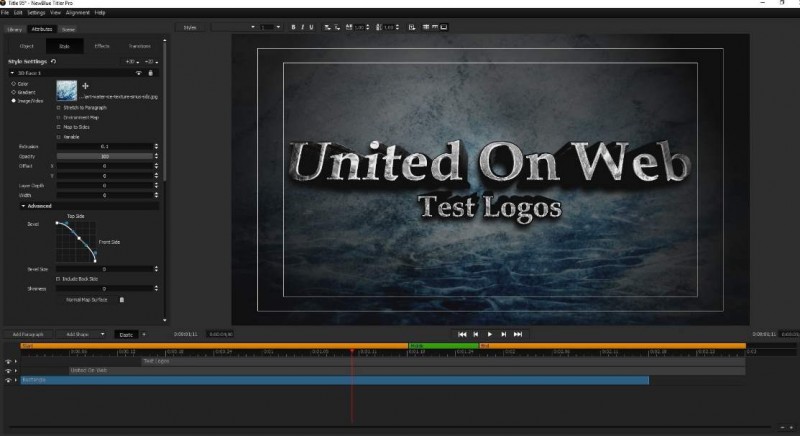The height and width of the screenshot is (436, 800).
Task: Open the +2D add layer dropdown
Action: tap(151, 62)
